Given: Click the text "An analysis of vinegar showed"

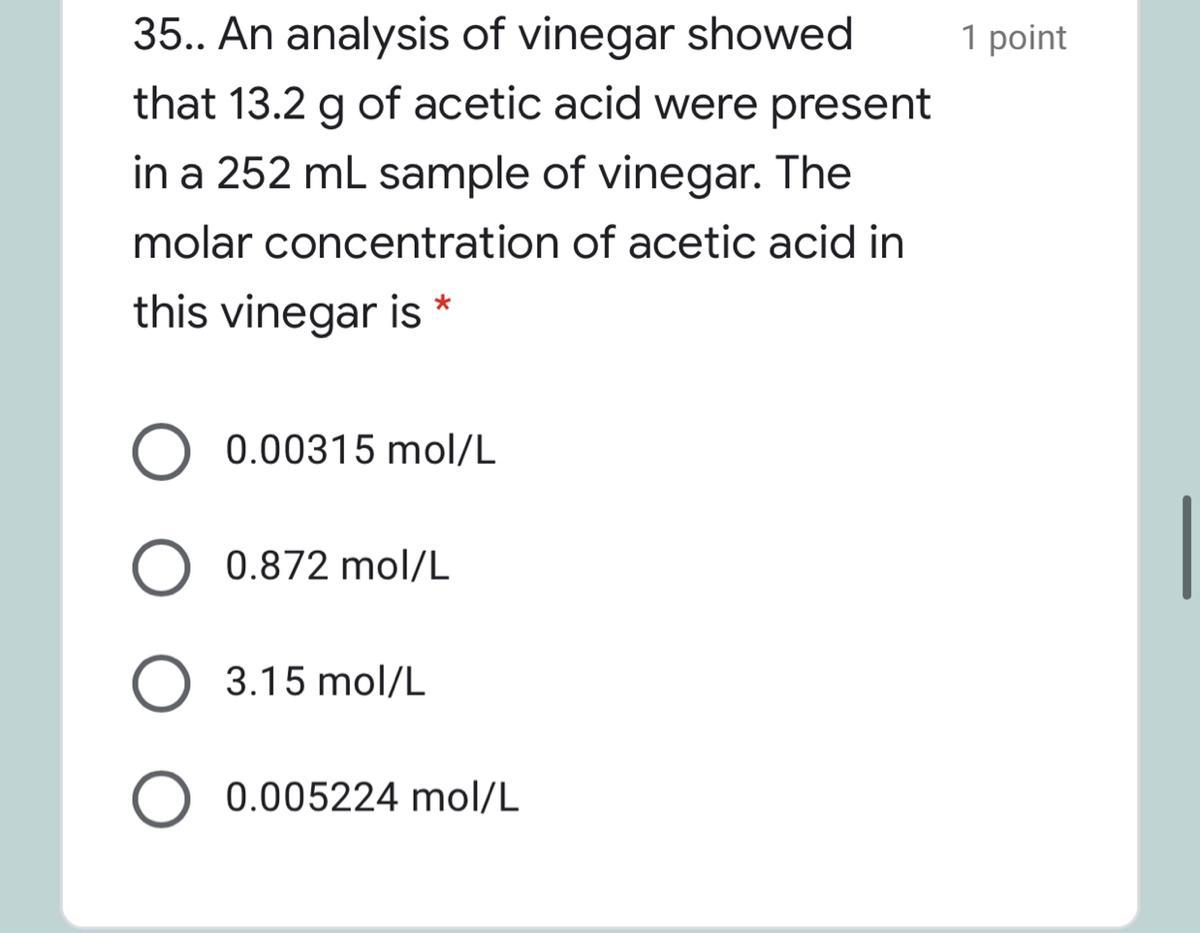Looking at the screenshot, I should [535, 37].
